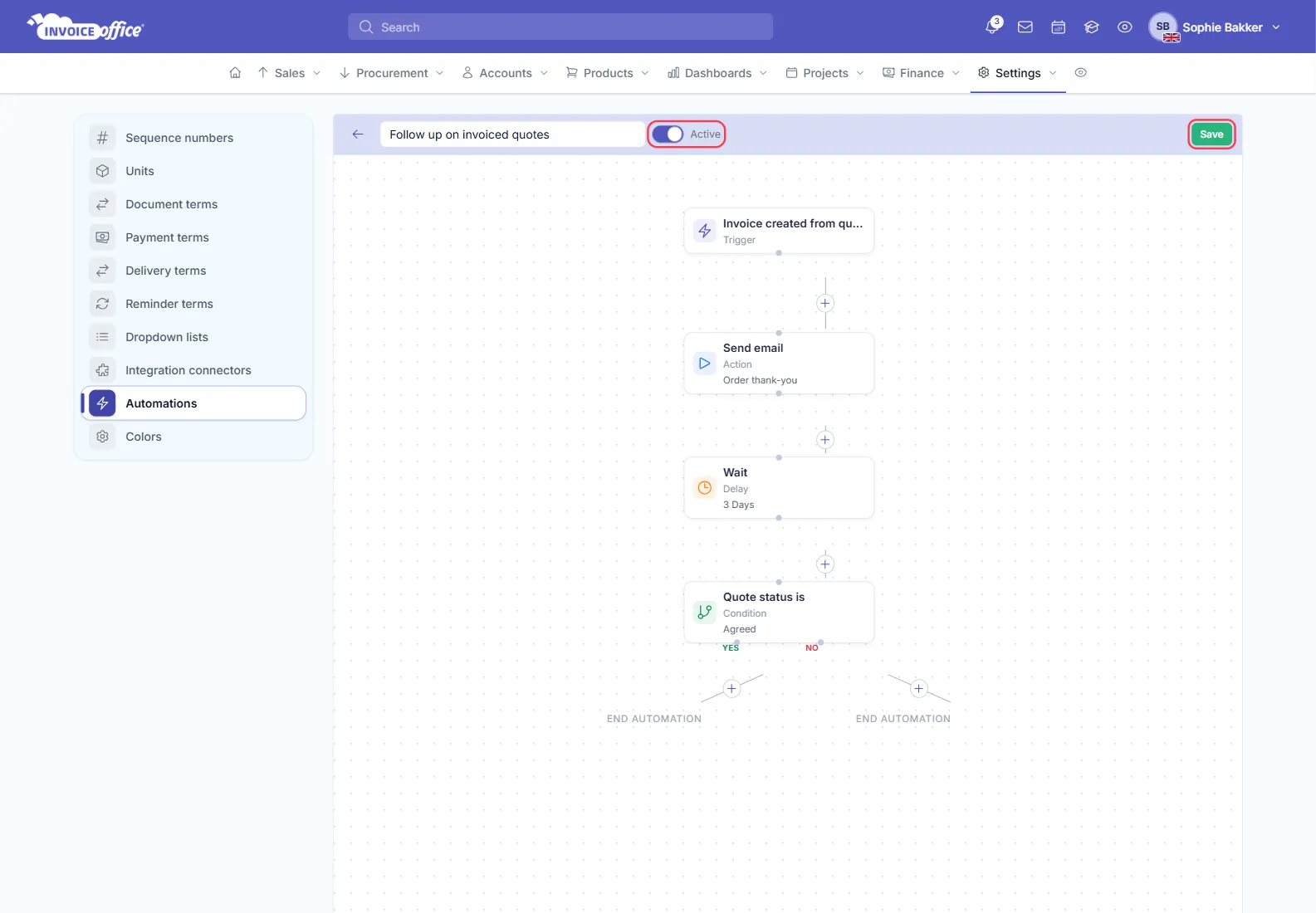
Task: Click the back arrow beside automation name
Action: coord(358,134)
